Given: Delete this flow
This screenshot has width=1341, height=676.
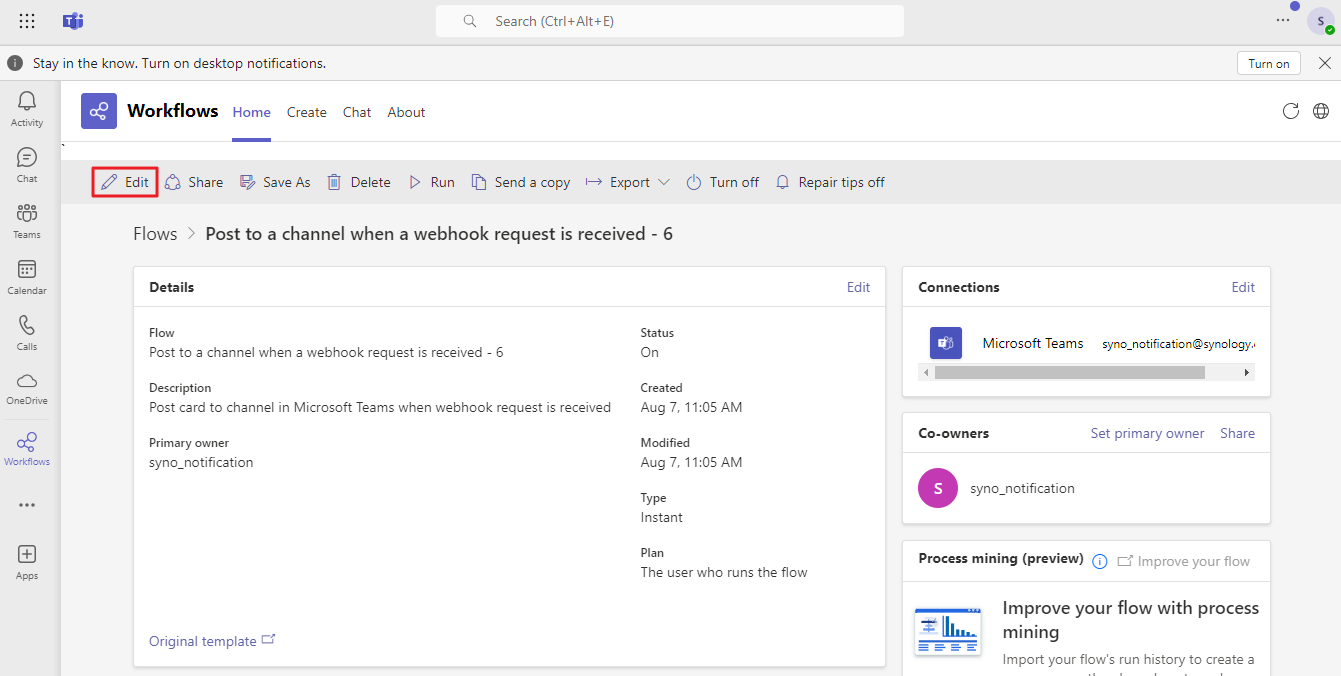Looking at the screenshot, I should click(359, 182).
